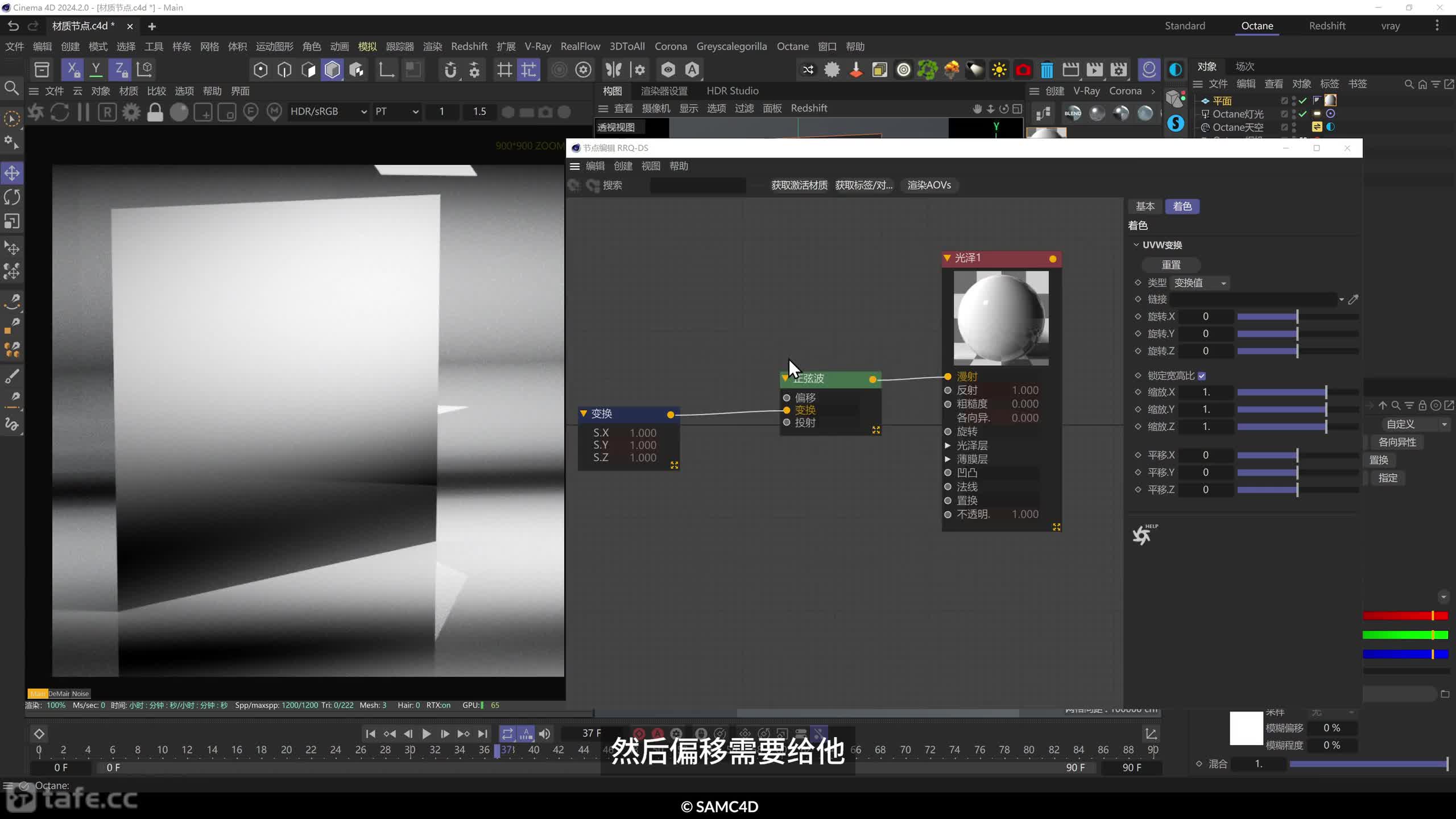
Task: Click the BLEND material icon
Action: click(1073, 113)
